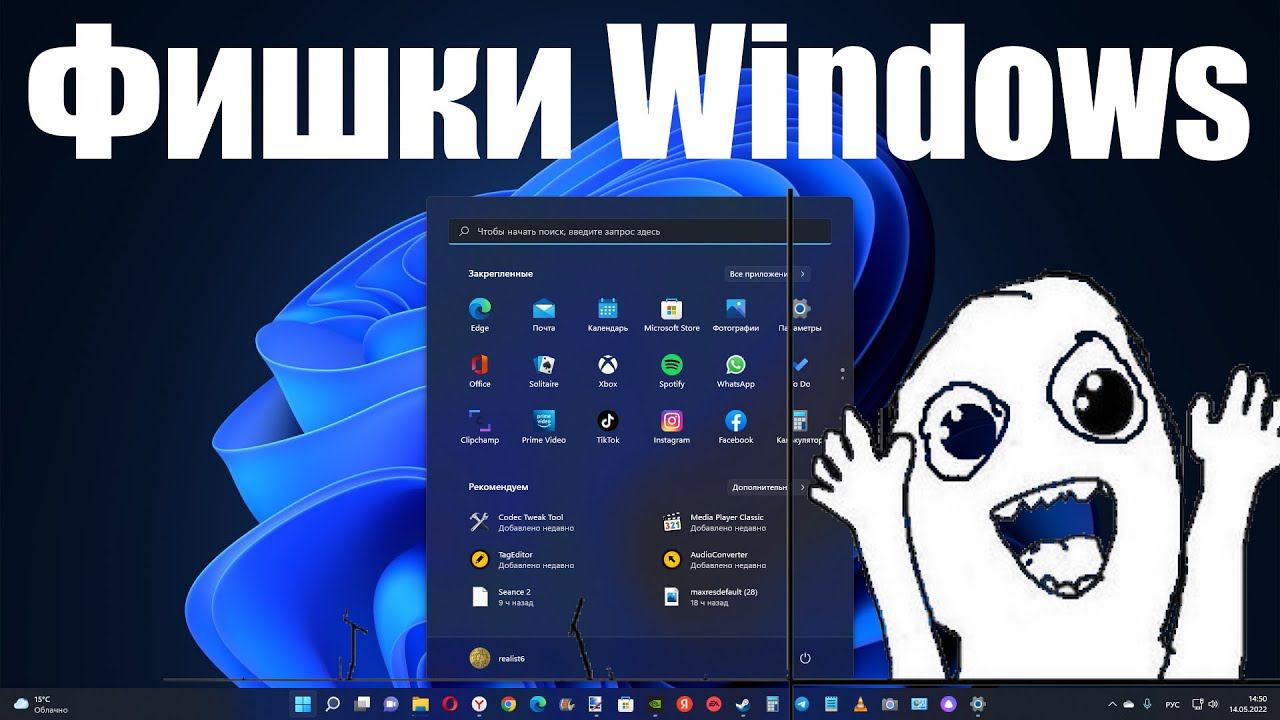Launch the Office app

[480, 370]
